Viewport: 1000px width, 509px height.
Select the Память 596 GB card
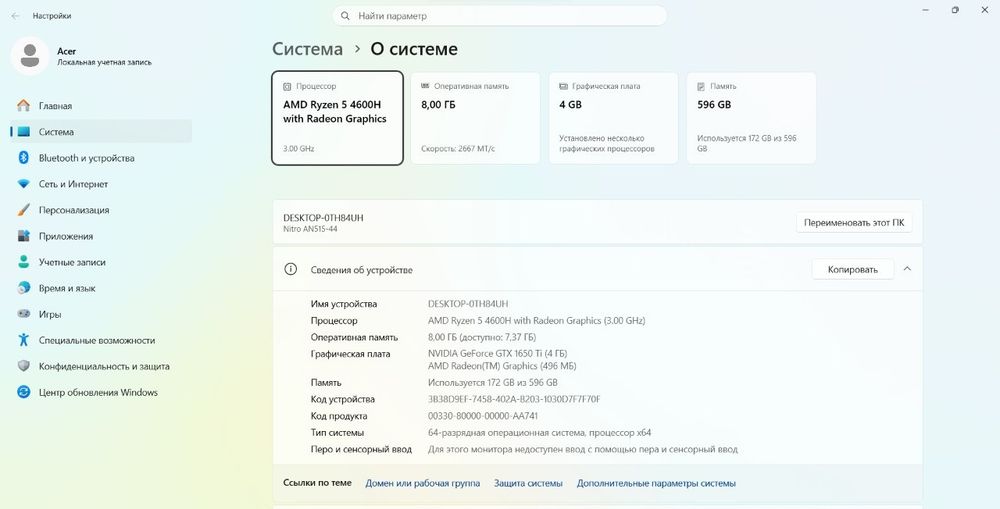(x=751, y=118)
